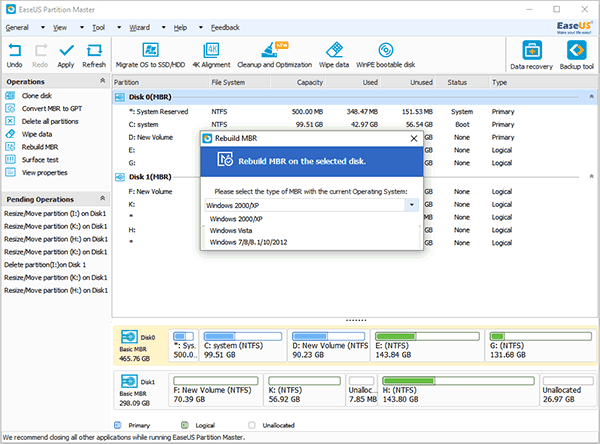Close the Rebuild MBR dialog

tap(414, 138)
